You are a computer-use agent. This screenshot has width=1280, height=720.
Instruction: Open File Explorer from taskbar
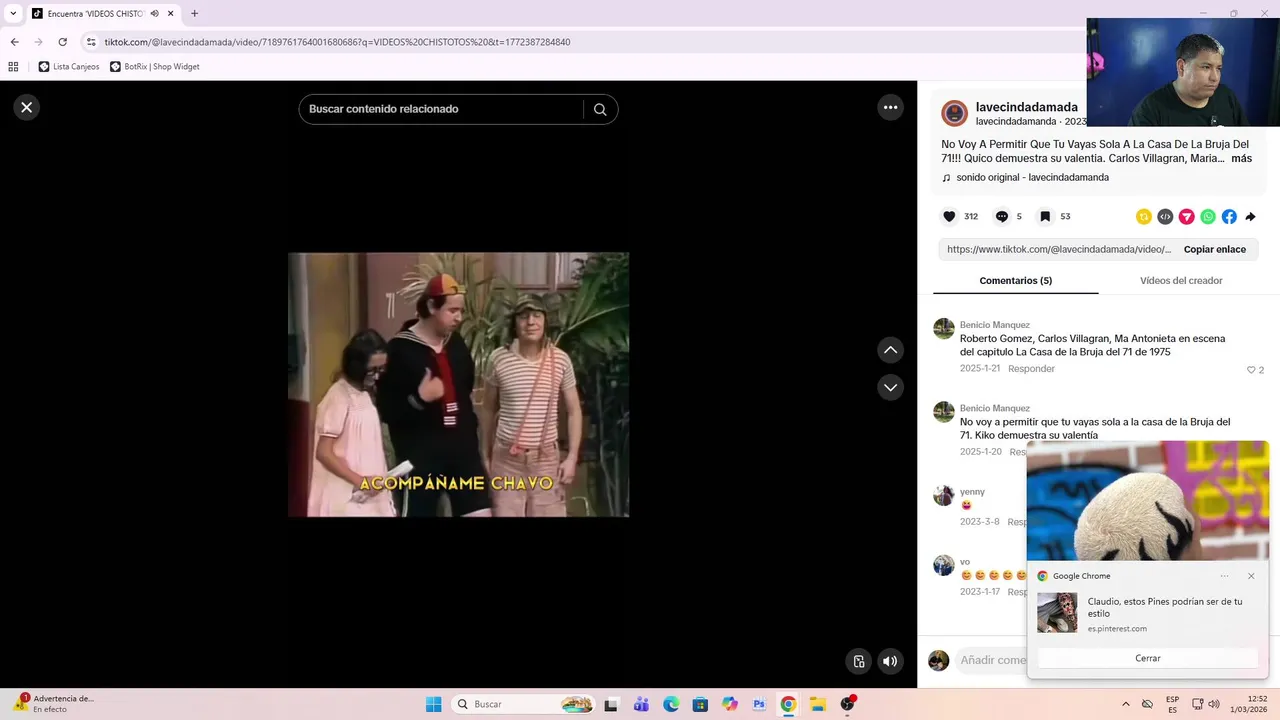[x=817, y=704]
